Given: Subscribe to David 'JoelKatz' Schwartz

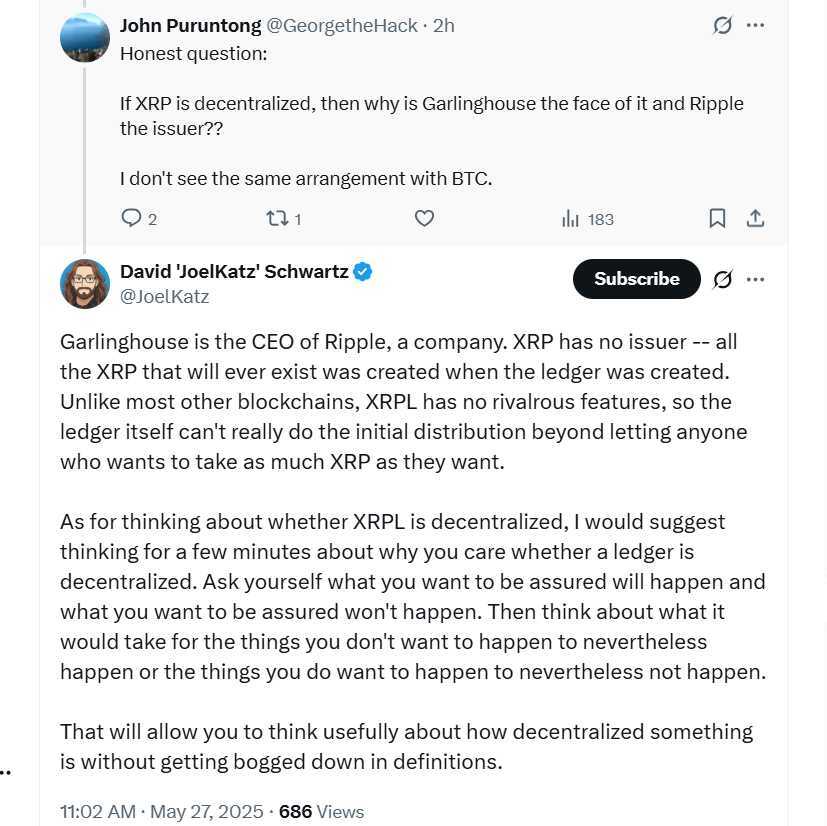Looking at the screenshot, I should pos(637,279).
